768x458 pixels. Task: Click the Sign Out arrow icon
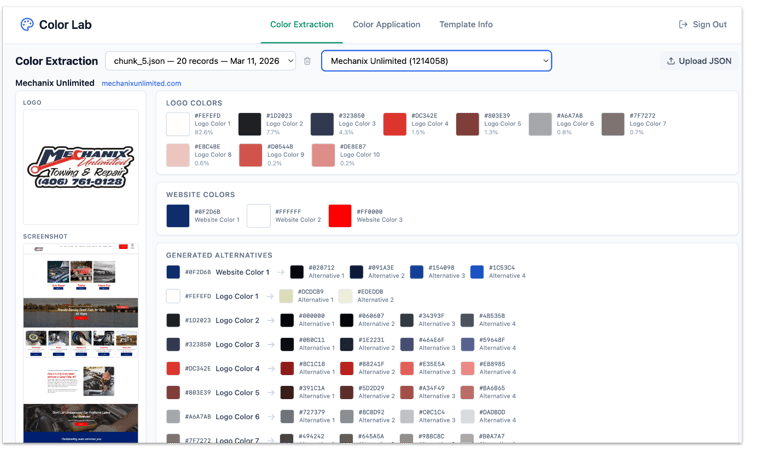[x=683, y=24]
